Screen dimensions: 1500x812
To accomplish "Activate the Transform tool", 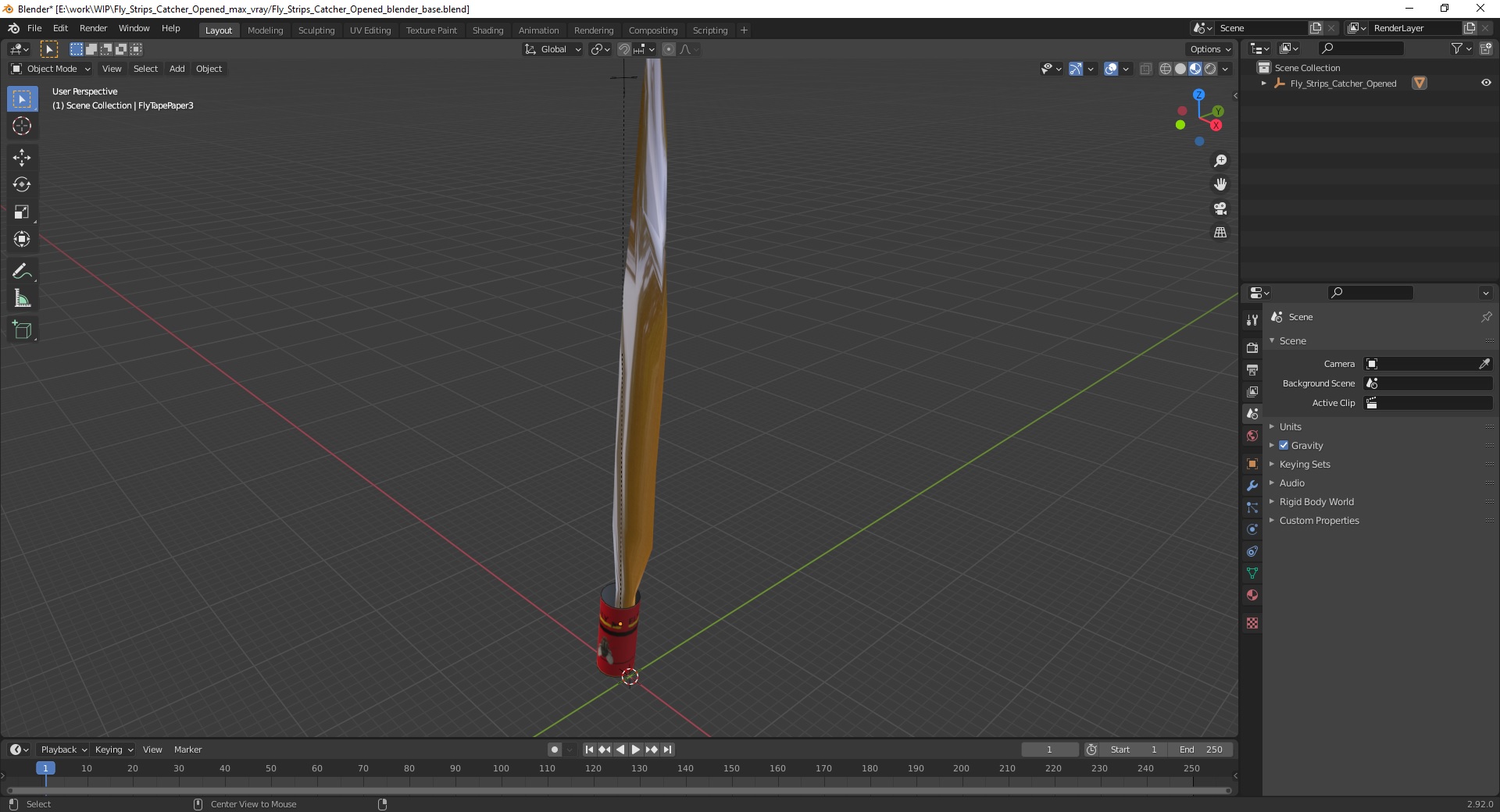I will tap(22, 239).
